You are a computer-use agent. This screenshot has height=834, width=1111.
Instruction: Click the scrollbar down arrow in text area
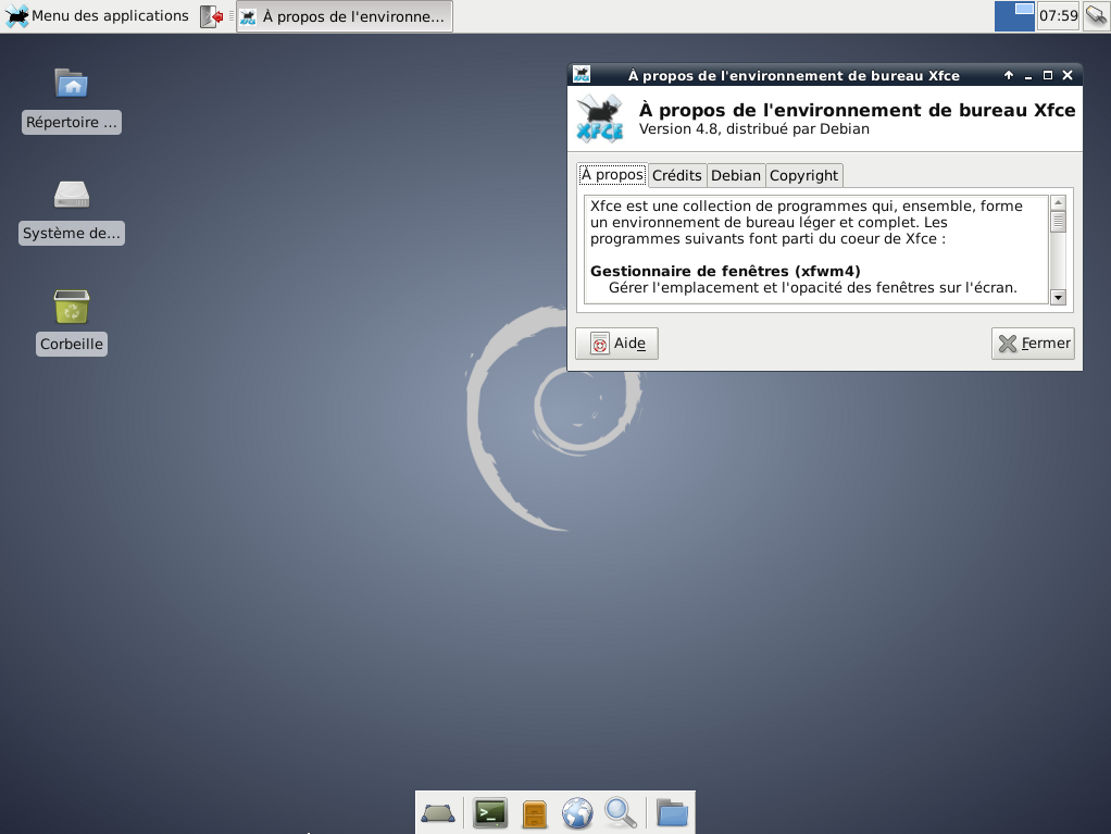pyautogui.click(x=1058, y=298)
